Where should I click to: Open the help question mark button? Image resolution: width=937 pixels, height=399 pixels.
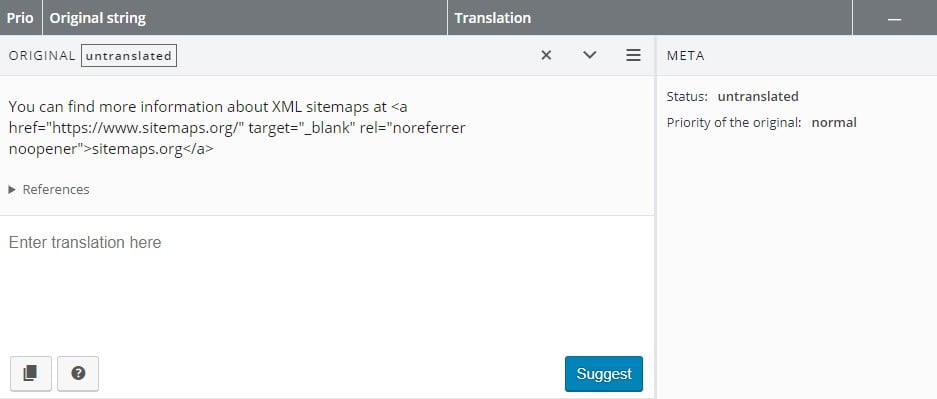[x=78, y=373]
